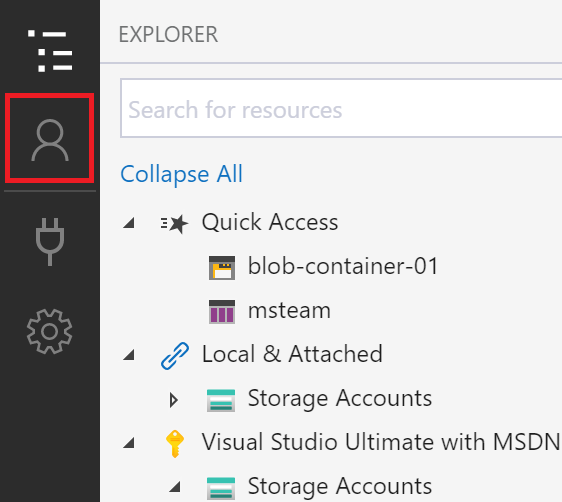This screenshot has height=502, width=562.
Task: Collapse Visual Studio Ultimate with MSDN arrow
Action: click(129, 443)
